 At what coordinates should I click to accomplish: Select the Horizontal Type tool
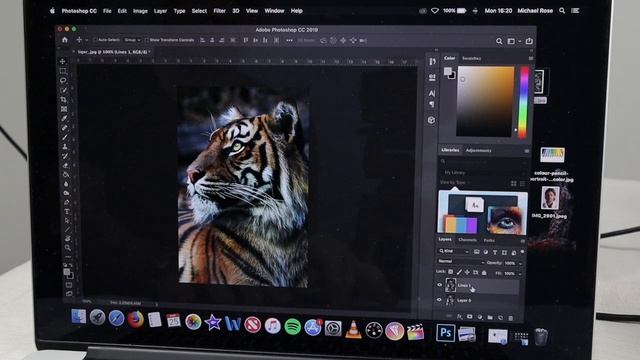(67, 211)
